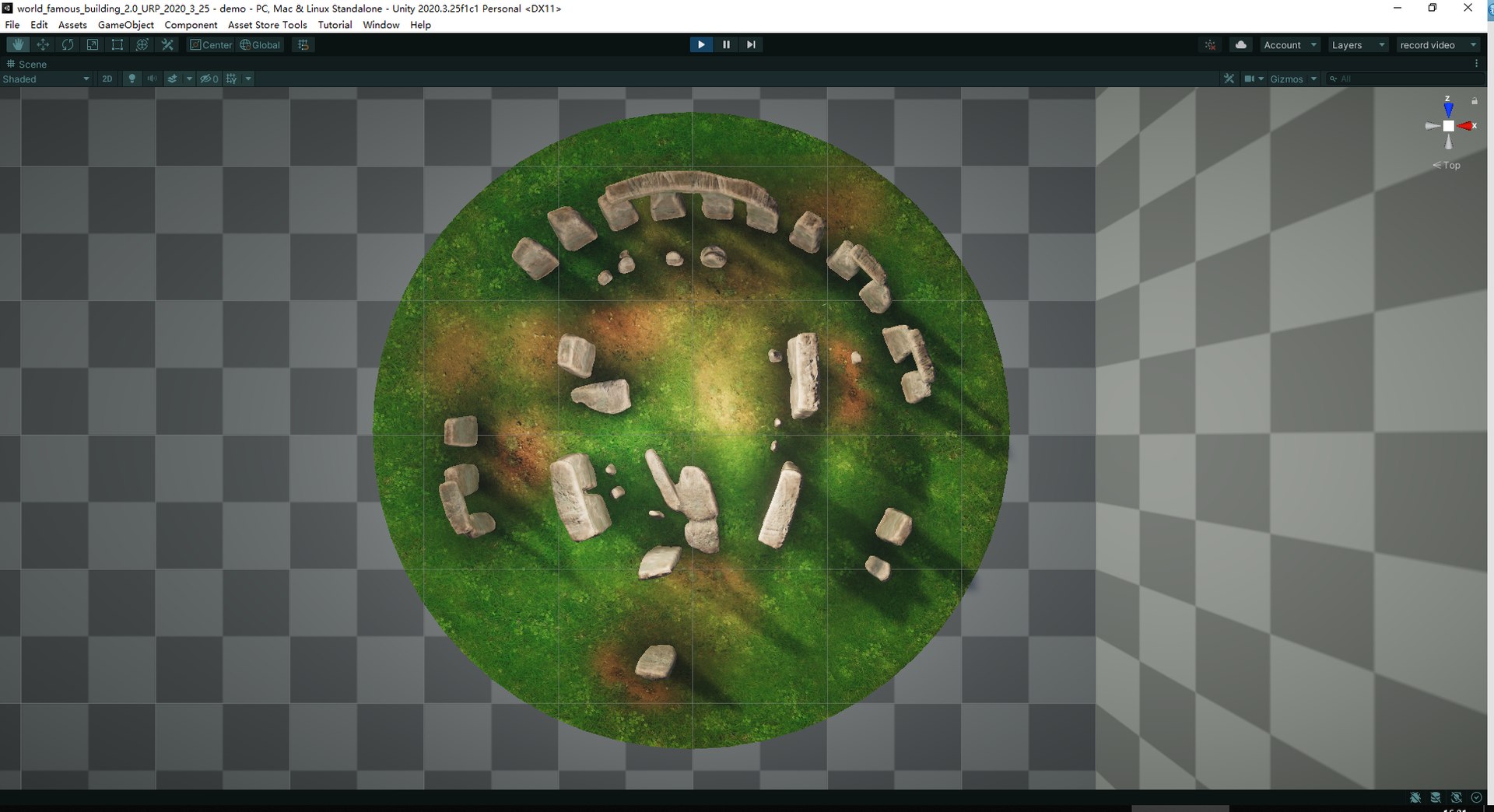Open the Scene tab options menu
Viewport: 1494px width, 812px height.
click(x=1476, y=64)
